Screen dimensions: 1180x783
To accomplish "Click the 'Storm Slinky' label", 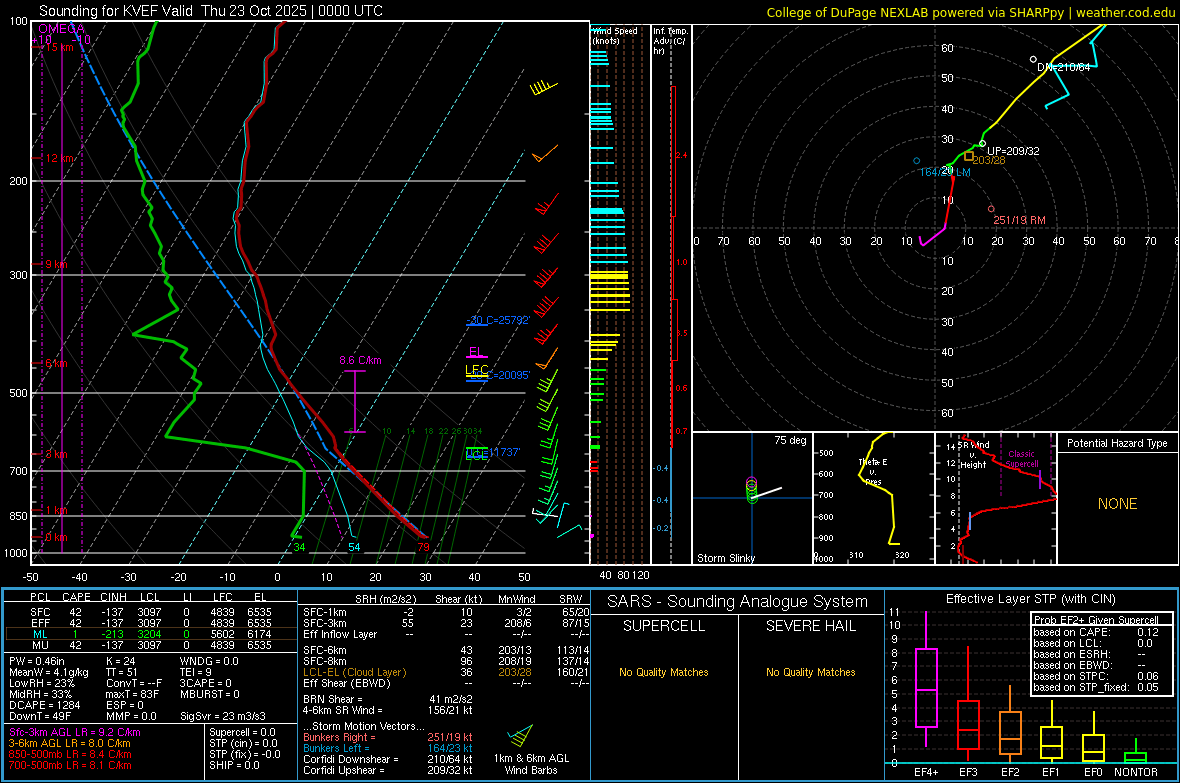I will 725,558.
